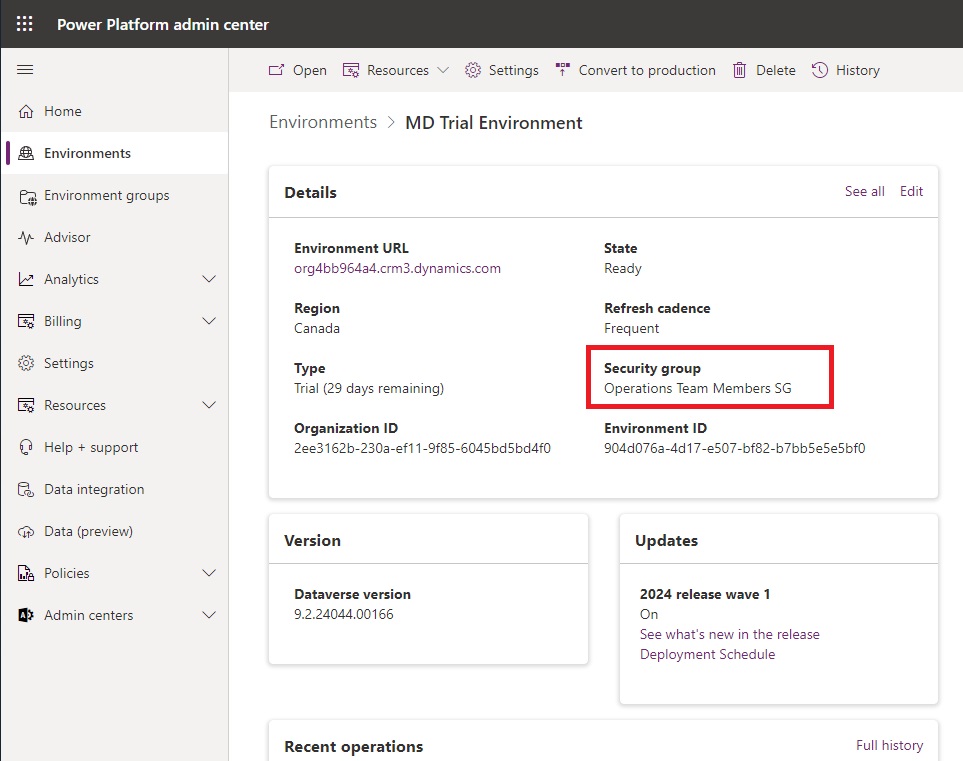Click Convert to production button
The width and height of the screenshot is (963, 761).
point(635,70)
